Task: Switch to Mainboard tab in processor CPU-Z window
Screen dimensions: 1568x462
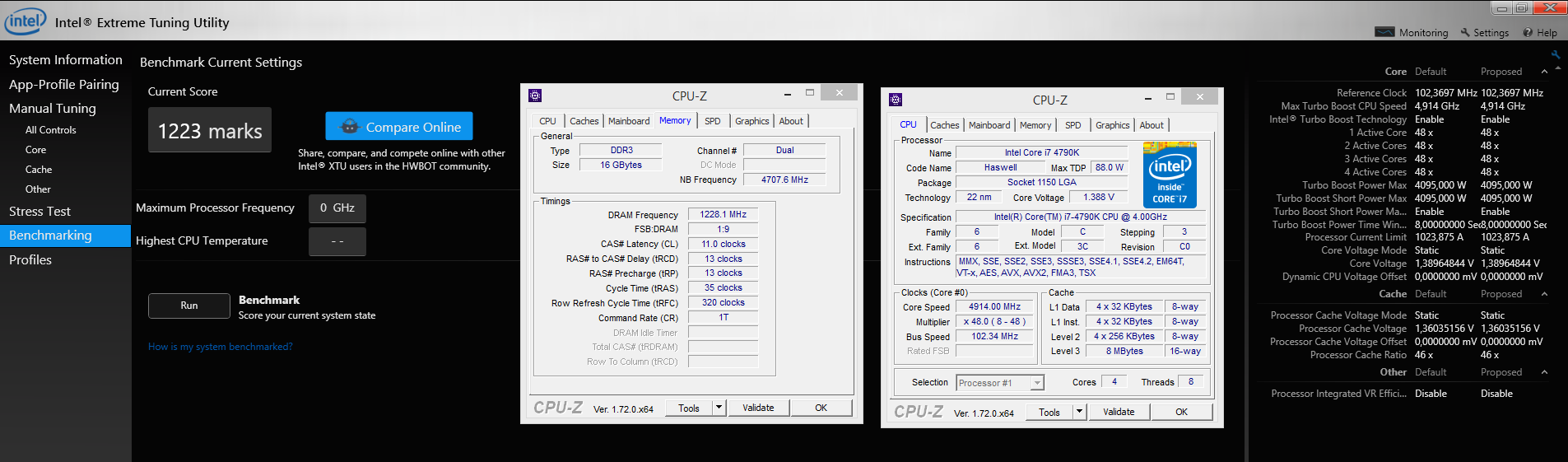Action: click(989, 125)
